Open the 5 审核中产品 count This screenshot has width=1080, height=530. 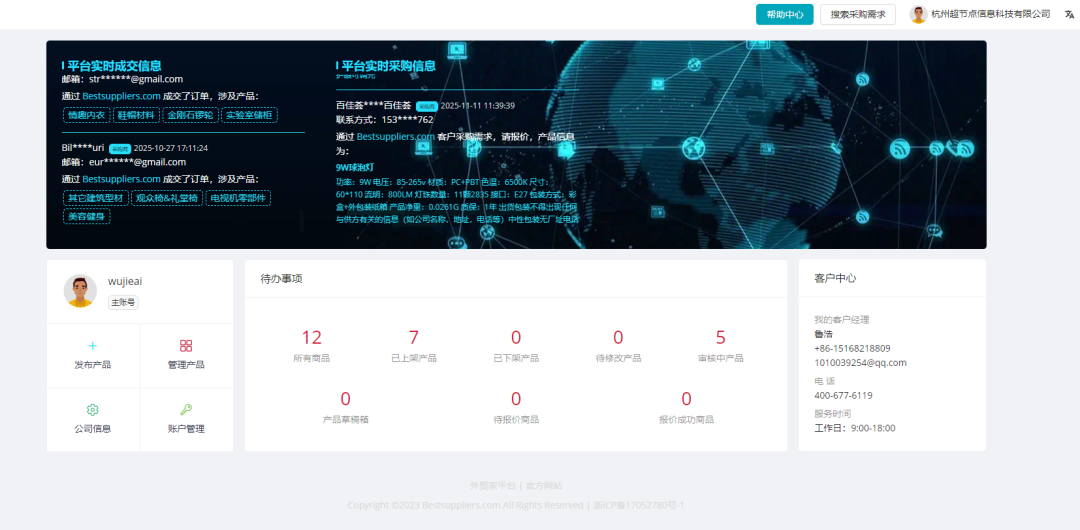(720, 338)
